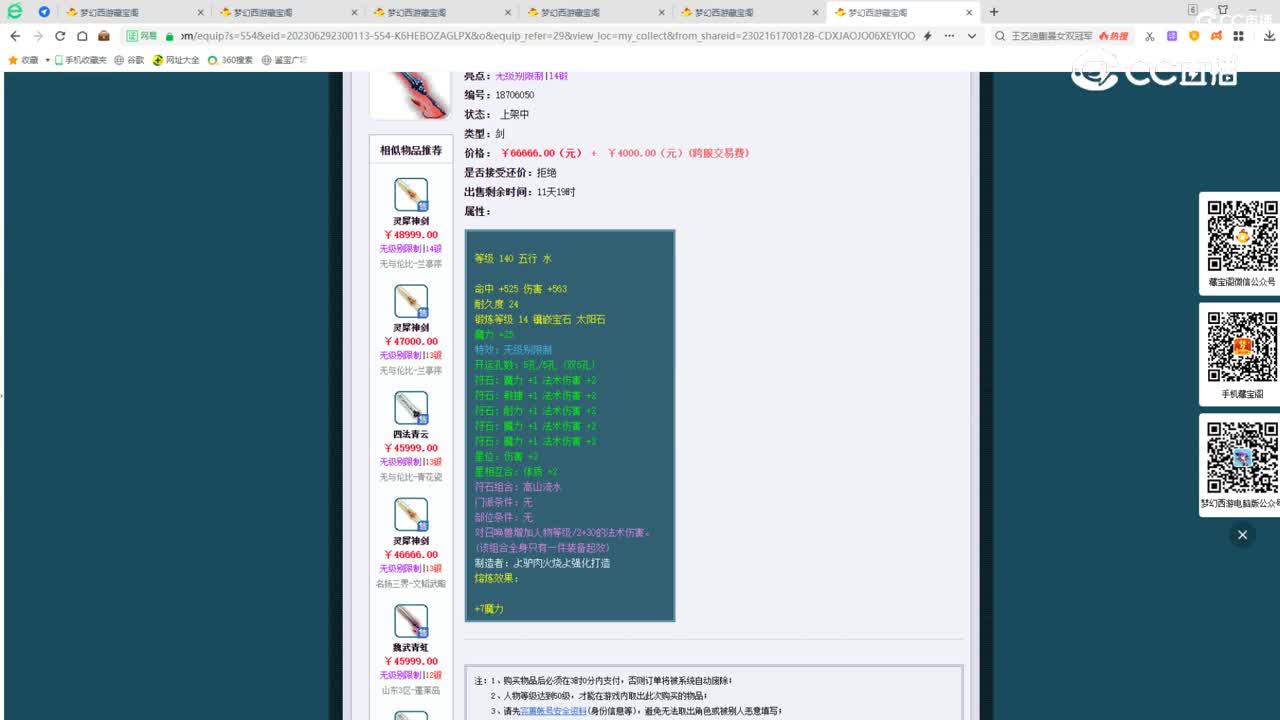Screen dimensions: 1280x720
Task: Open the three-dot browser menu
Action: tap(949, 36)
